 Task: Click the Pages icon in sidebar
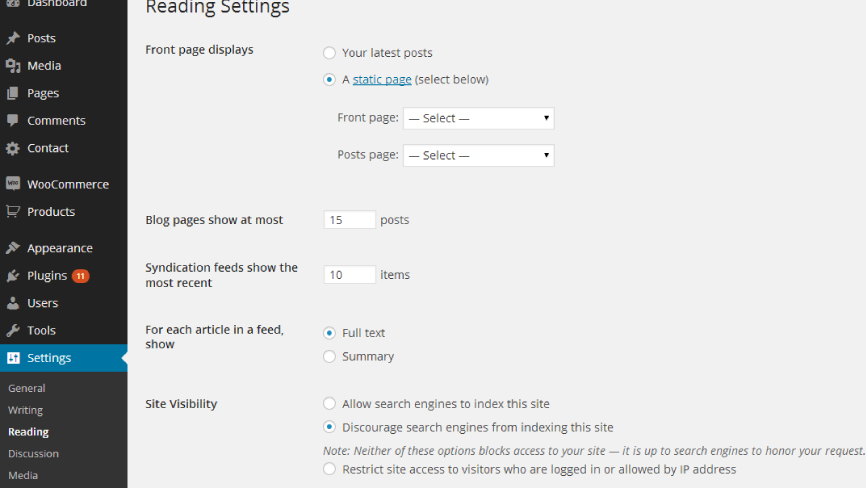[13, 93]
